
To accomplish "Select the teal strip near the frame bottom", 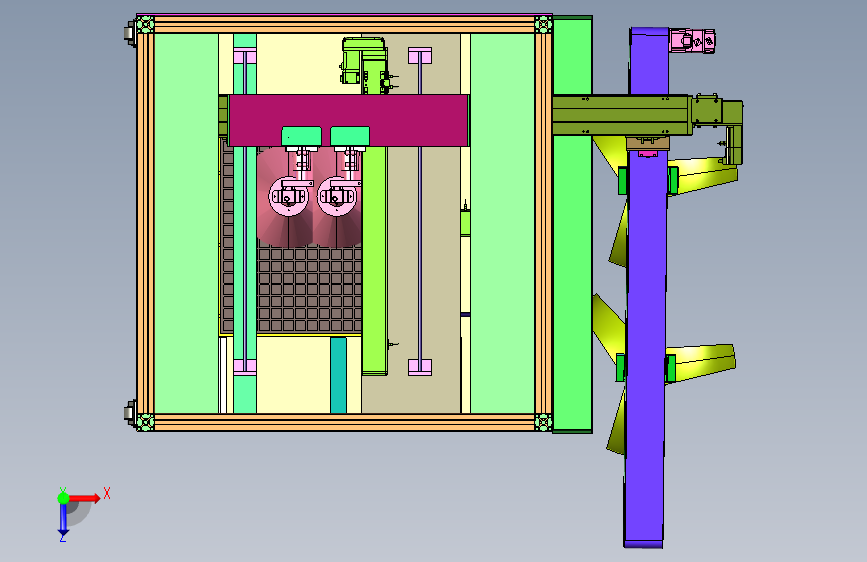I will (x=338, y=375).
